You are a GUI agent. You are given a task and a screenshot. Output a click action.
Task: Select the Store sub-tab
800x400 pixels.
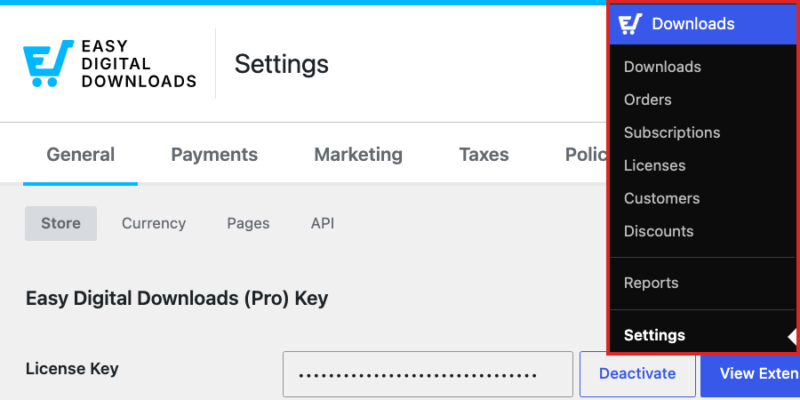[61, 223]
